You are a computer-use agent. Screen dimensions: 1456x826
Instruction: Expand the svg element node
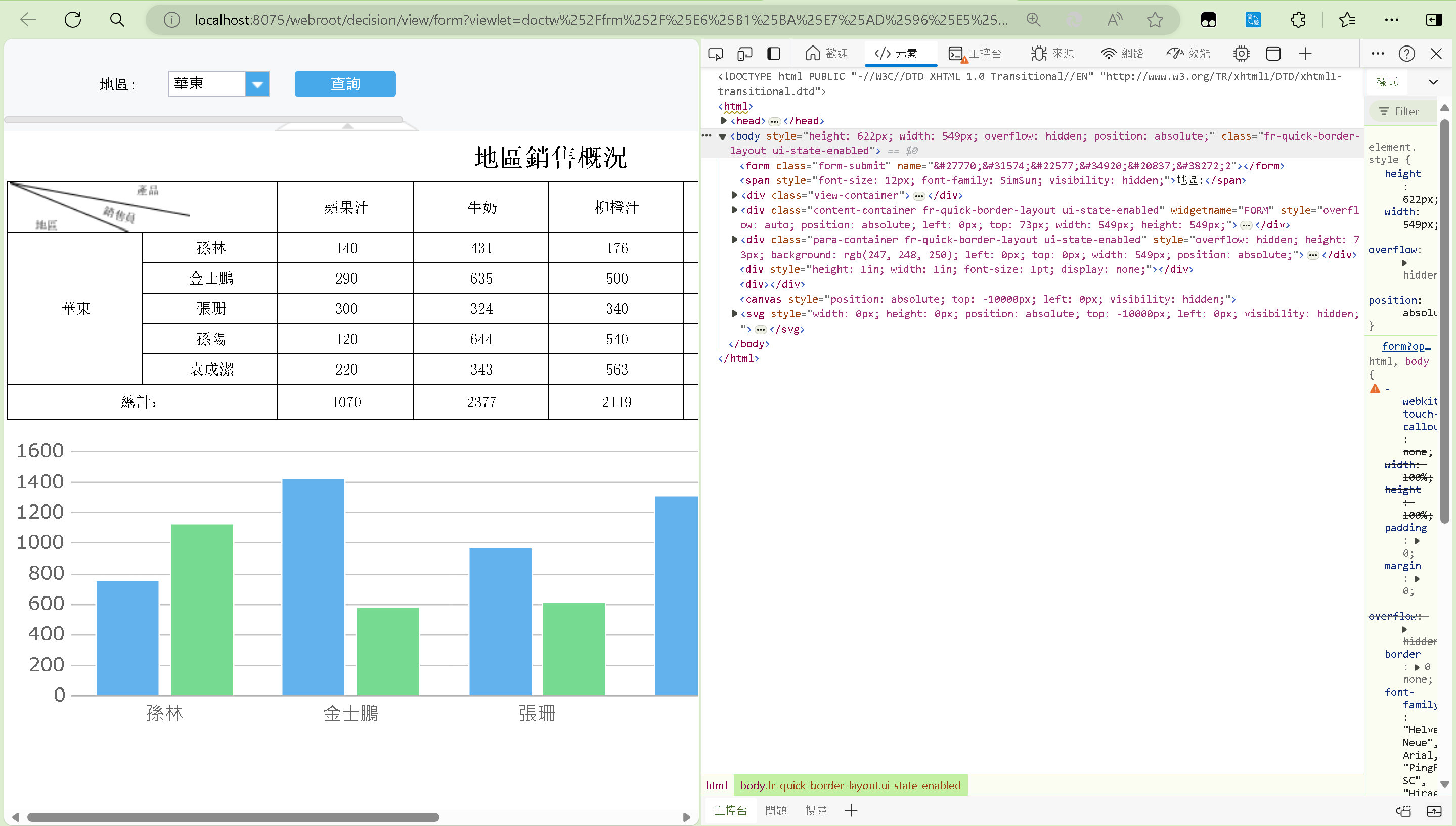click(x=734, y=314)
